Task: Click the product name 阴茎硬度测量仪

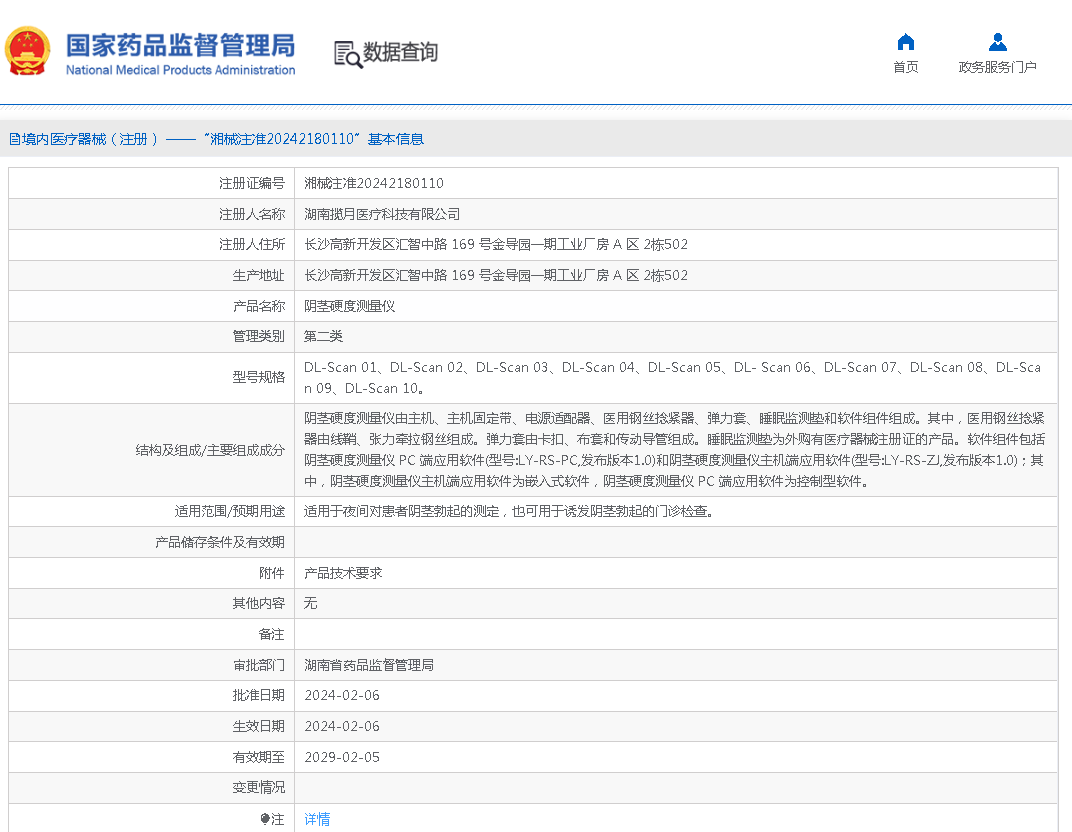Action: coord(349,306)
